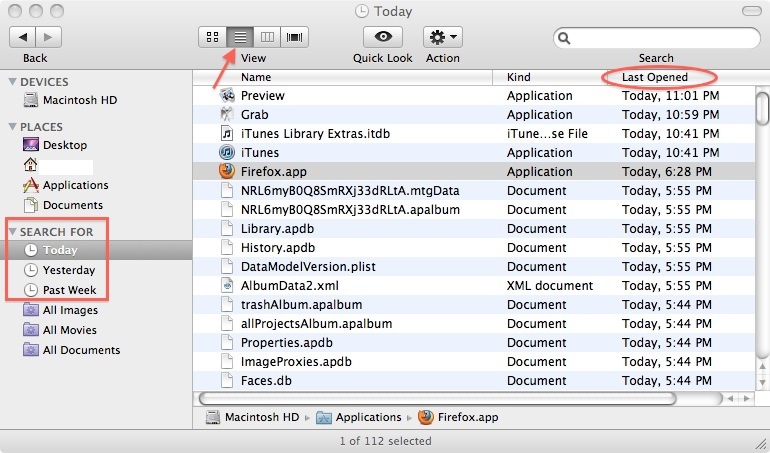The image size is (770, 453).
Task: Click Macintosh HD in the path bar
Action: click(252, 417)
